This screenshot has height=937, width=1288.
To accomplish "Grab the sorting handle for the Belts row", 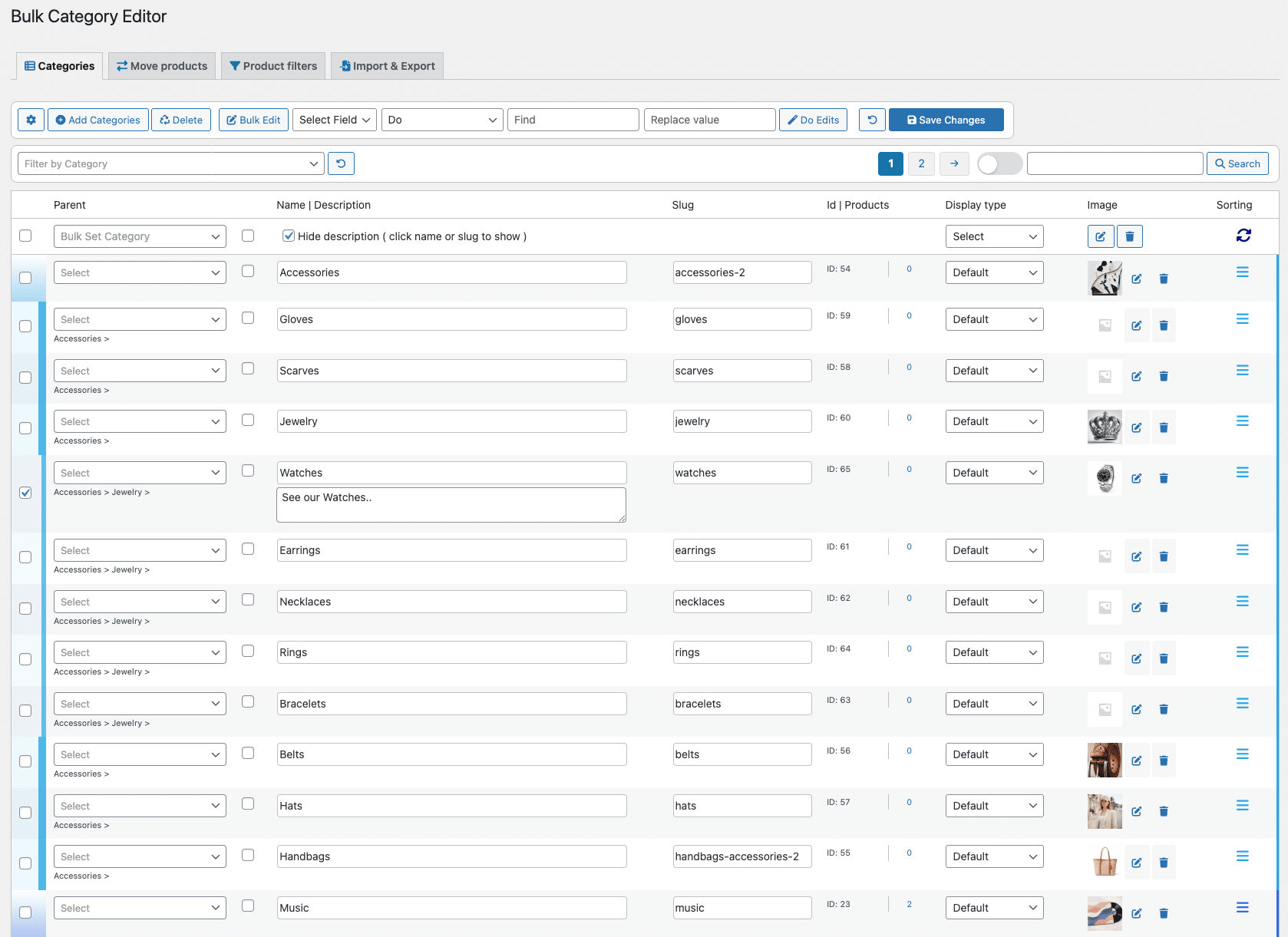I will pyautogui.click(x=1242, y=754).
